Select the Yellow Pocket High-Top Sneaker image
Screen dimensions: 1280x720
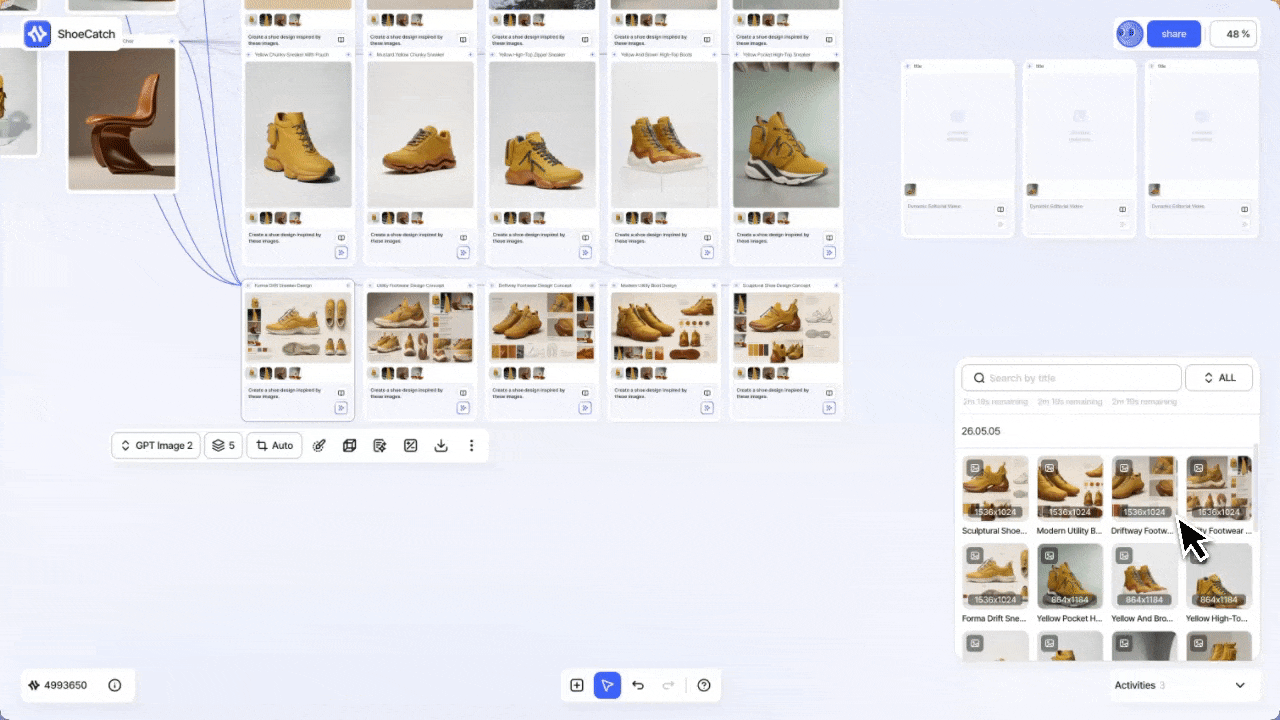tap(786, 135)
